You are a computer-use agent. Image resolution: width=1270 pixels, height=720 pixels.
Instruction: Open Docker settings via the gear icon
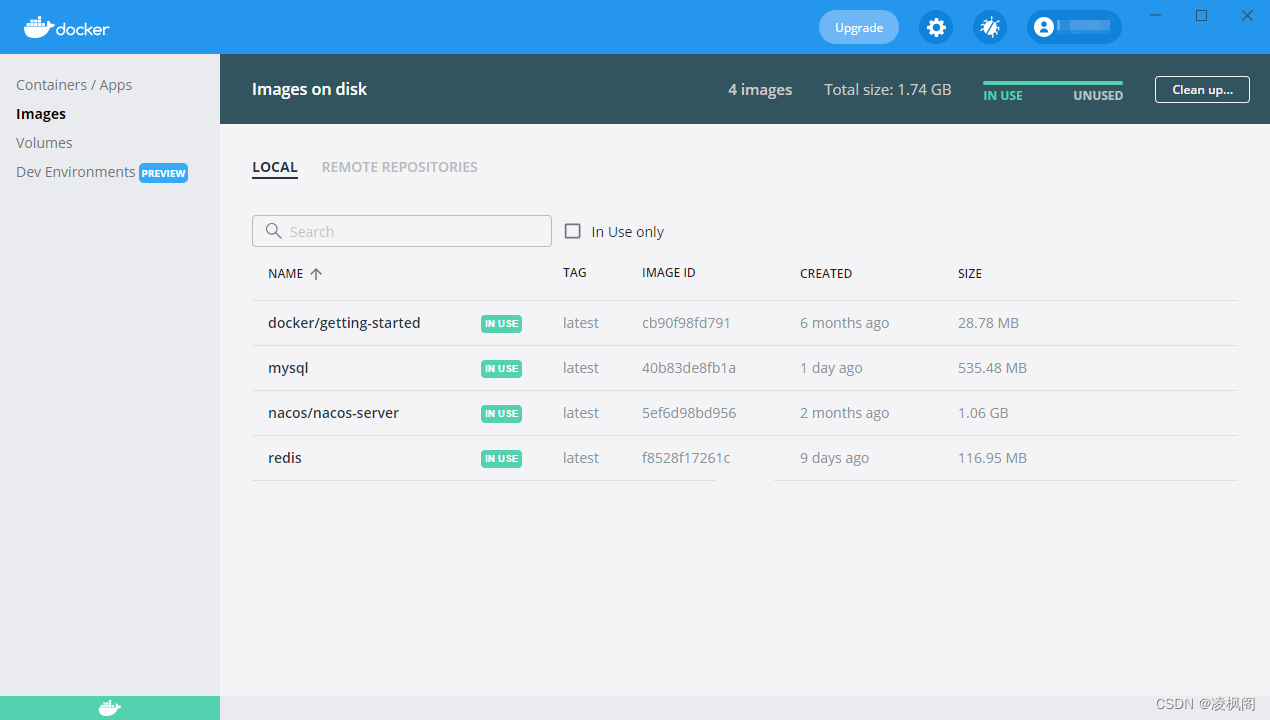click(x=936, y=27)
